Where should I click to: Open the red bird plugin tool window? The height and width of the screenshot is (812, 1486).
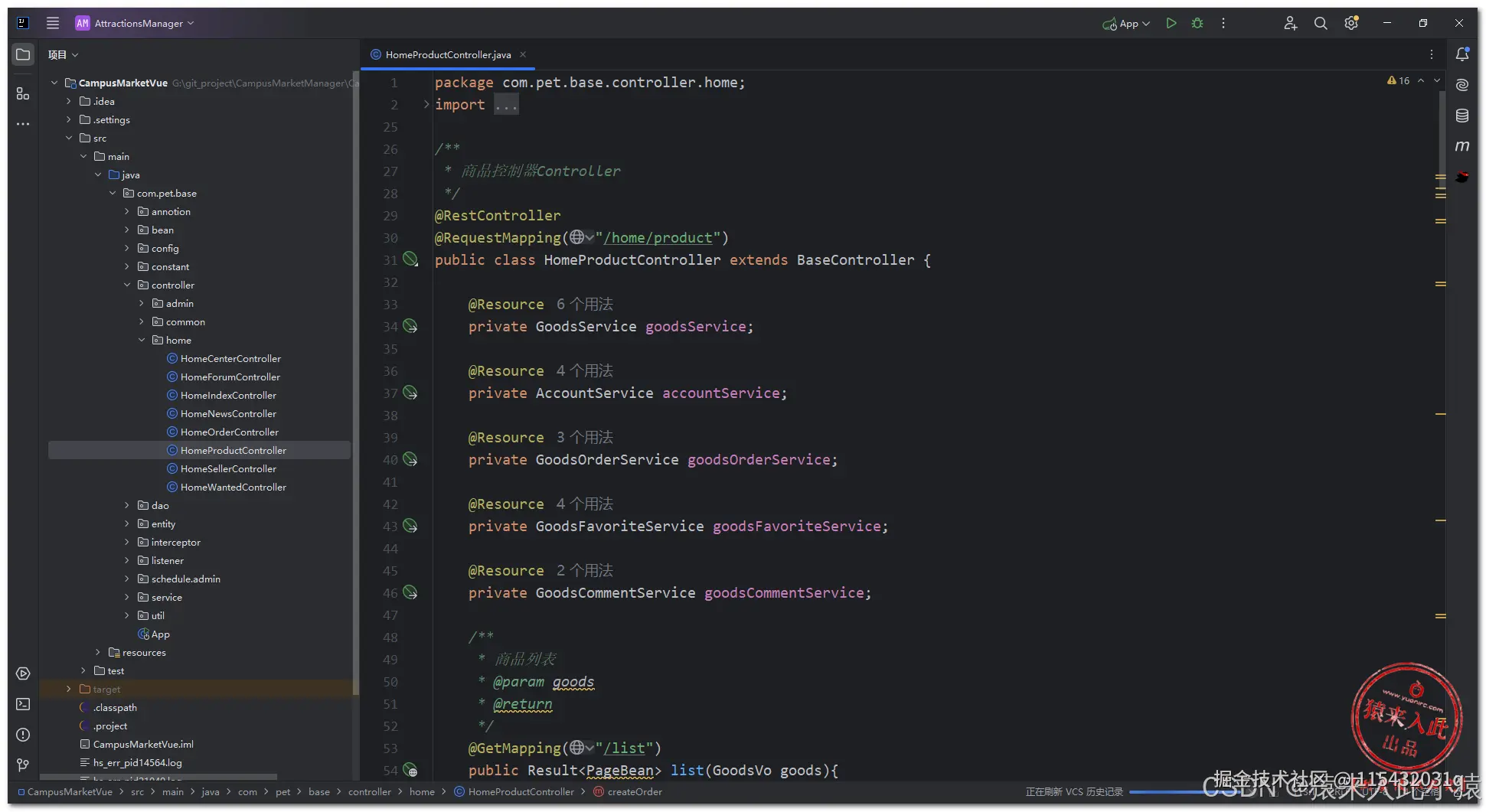[1462, 177]
